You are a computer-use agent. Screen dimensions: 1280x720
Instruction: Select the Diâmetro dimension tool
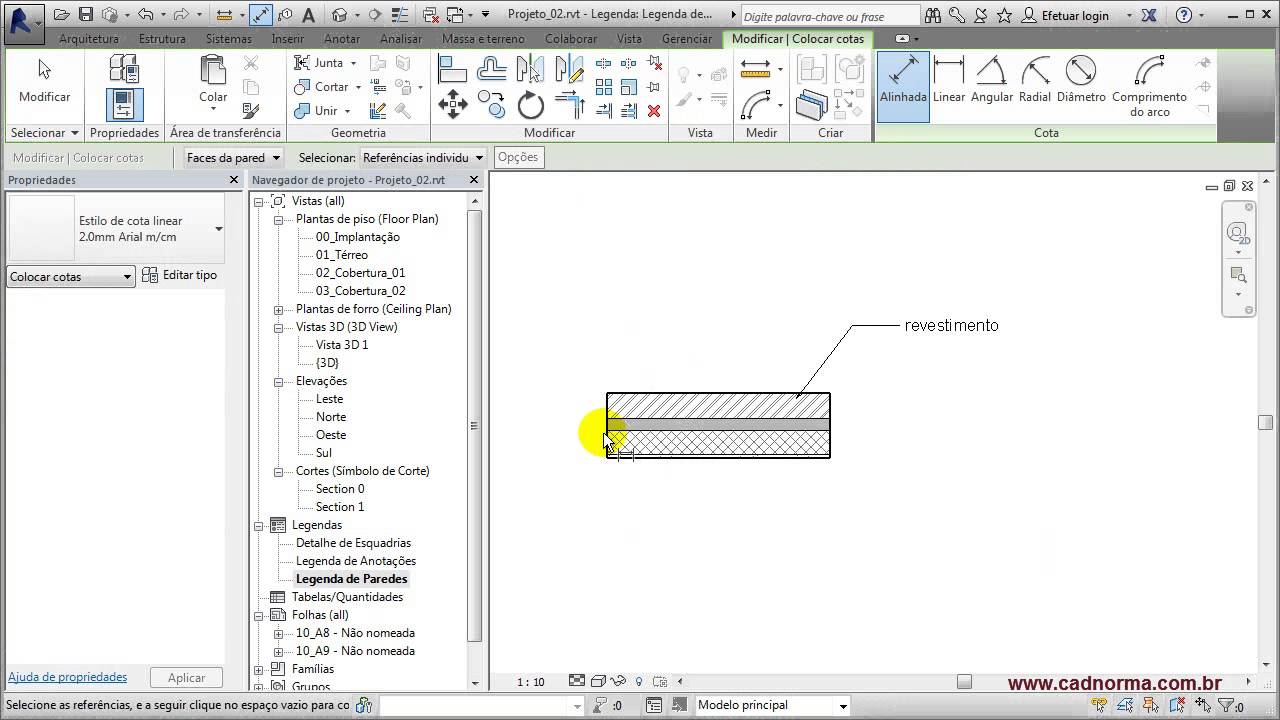tap(1081, 81)
